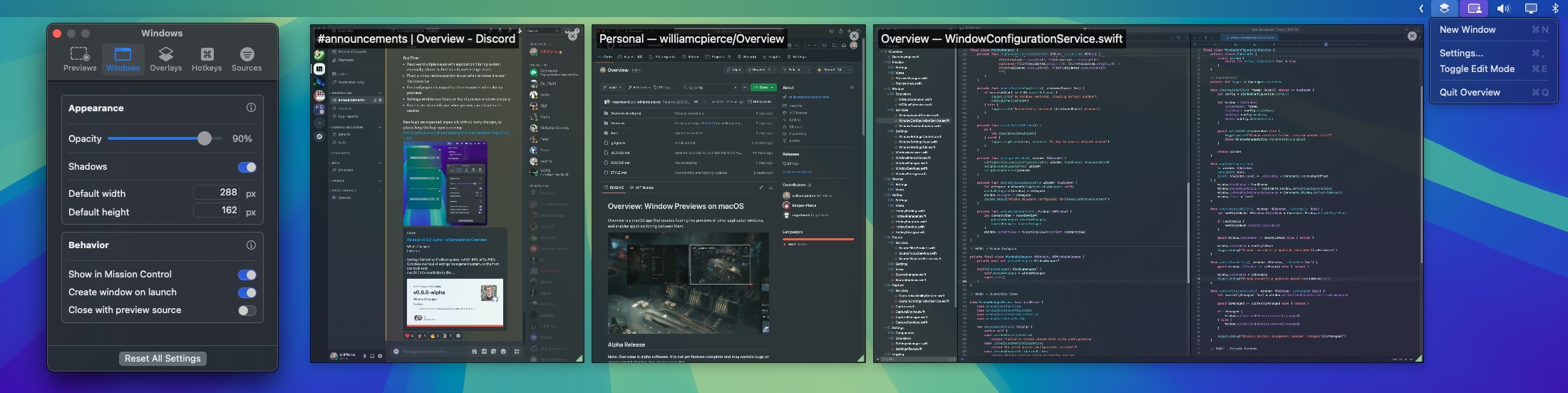Close the Personal williamcpierce/Overview preview
Screen dimensions: 1568x393
pyautogui.click(x=854, y=36)
